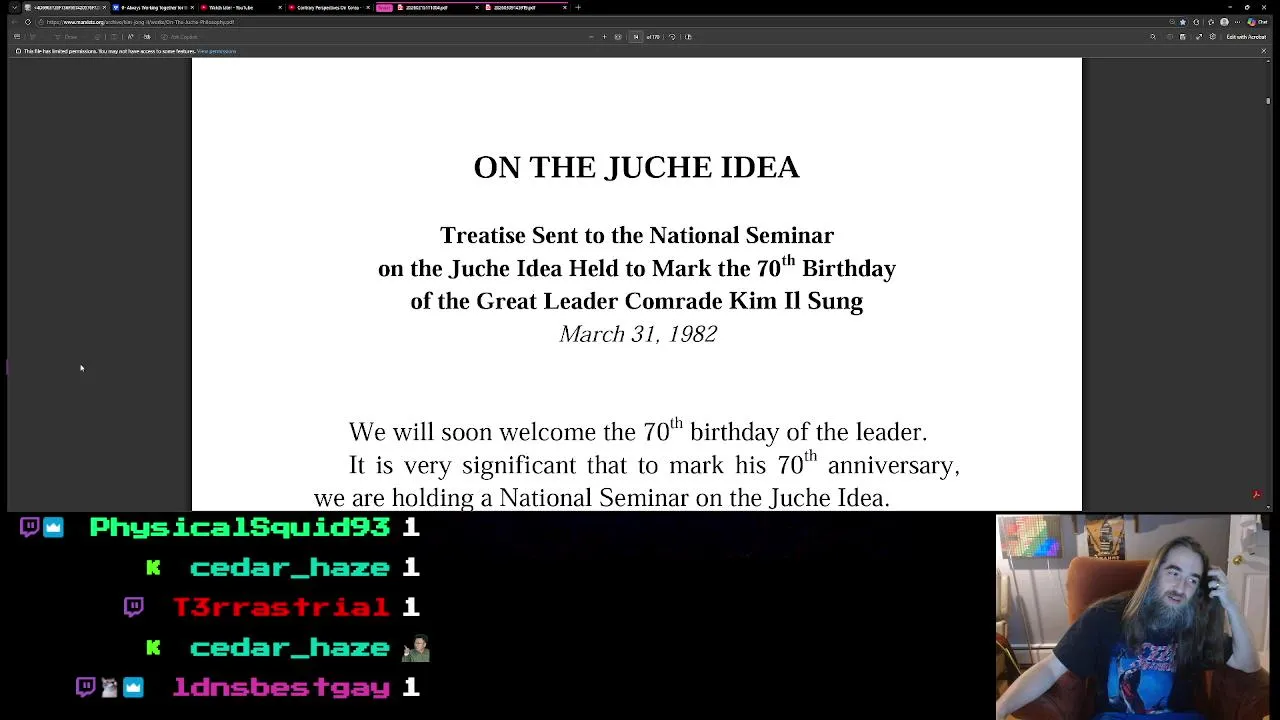The width and height of the screenshot is (1280, 720).
Task: Click the page number input box
Action: pyautogui.click(x=635, y=37)
